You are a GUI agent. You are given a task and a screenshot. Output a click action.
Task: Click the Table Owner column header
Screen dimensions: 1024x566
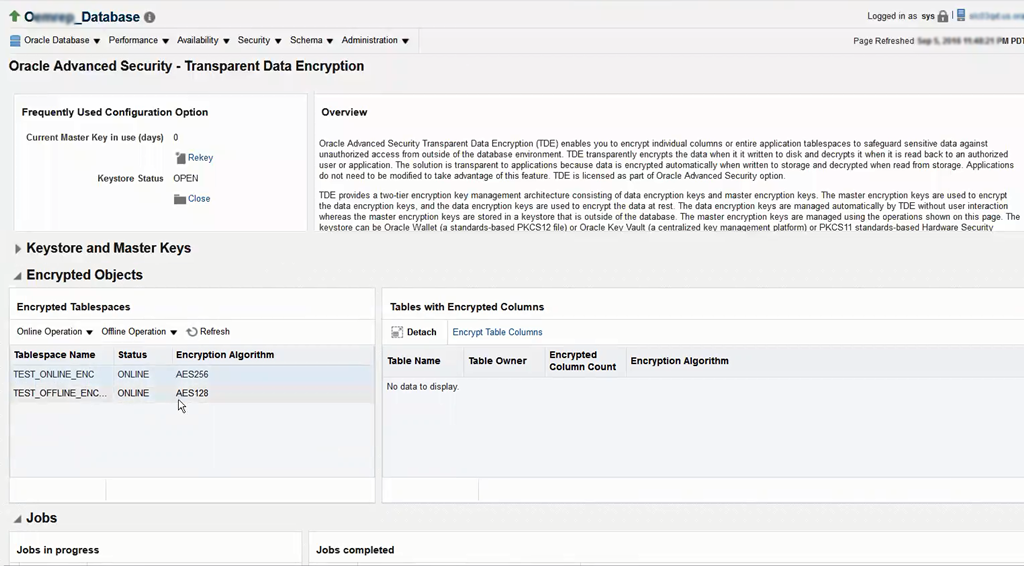click(x=498, y=360)
